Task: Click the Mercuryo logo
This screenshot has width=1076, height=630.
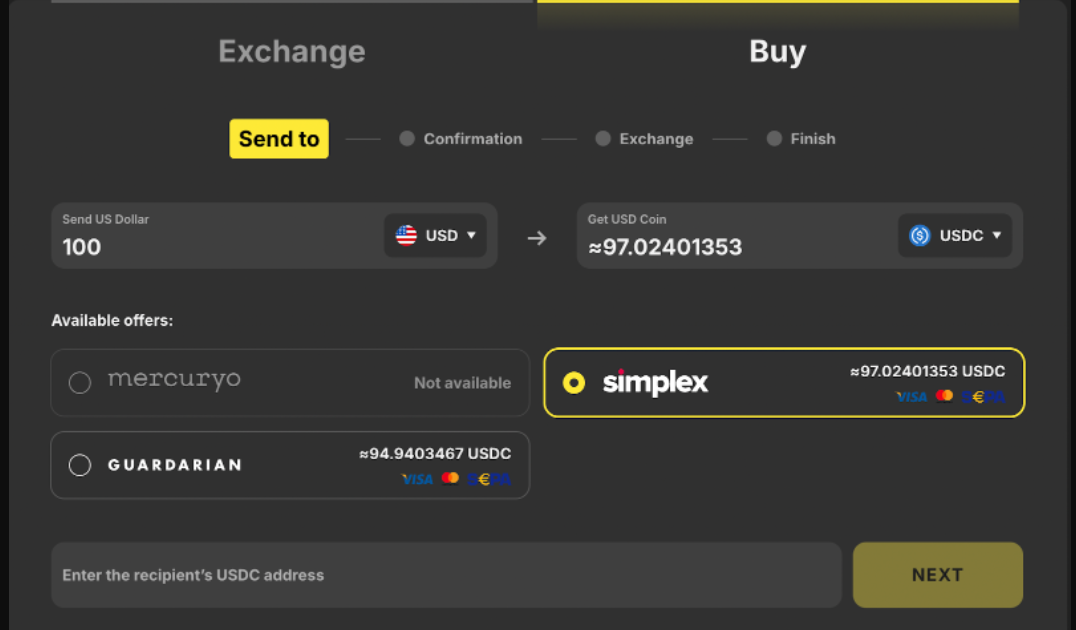Action: pyautogui.click(x=174, y=380)
